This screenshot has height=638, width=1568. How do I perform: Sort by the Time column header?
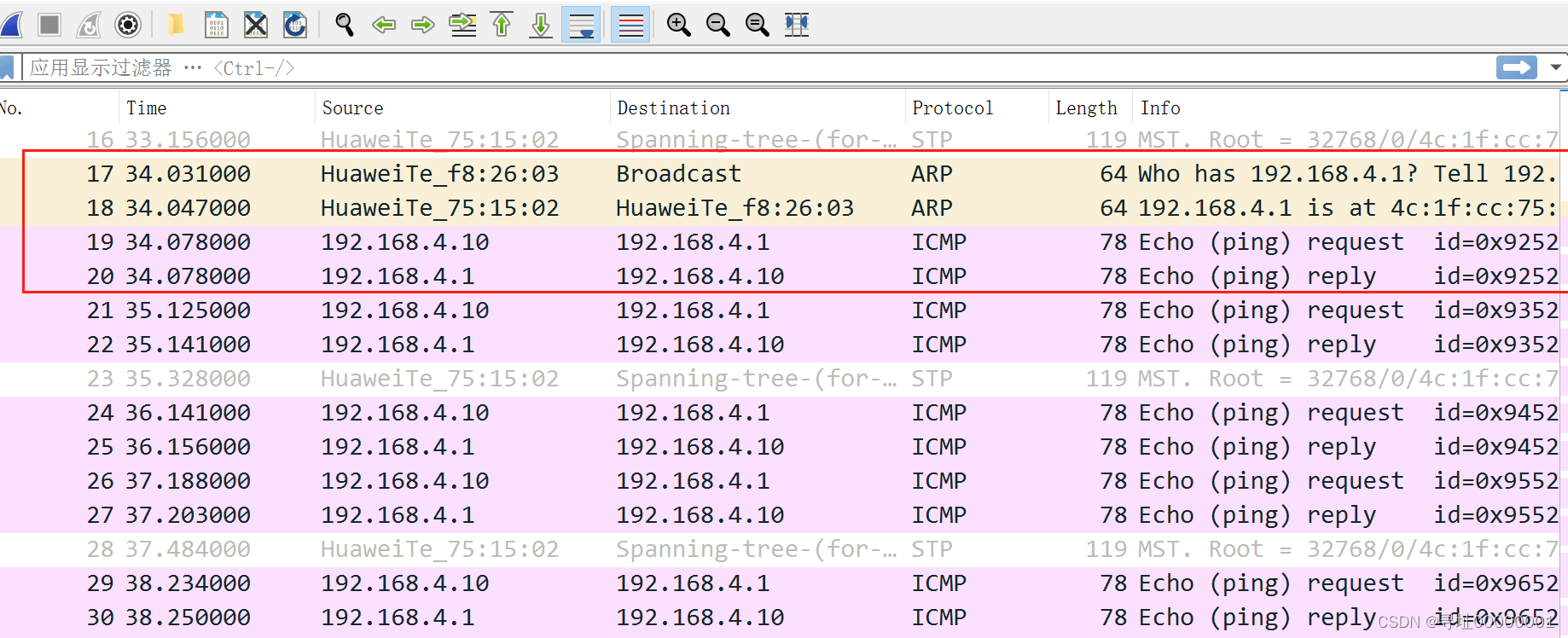click(x=217, y=108)
